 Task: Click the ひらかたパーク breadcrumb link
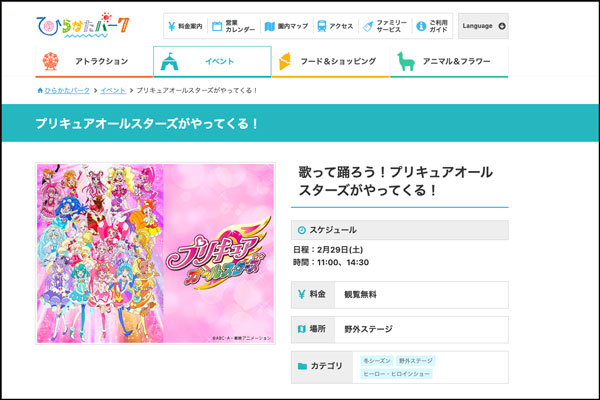click(68, 90)
